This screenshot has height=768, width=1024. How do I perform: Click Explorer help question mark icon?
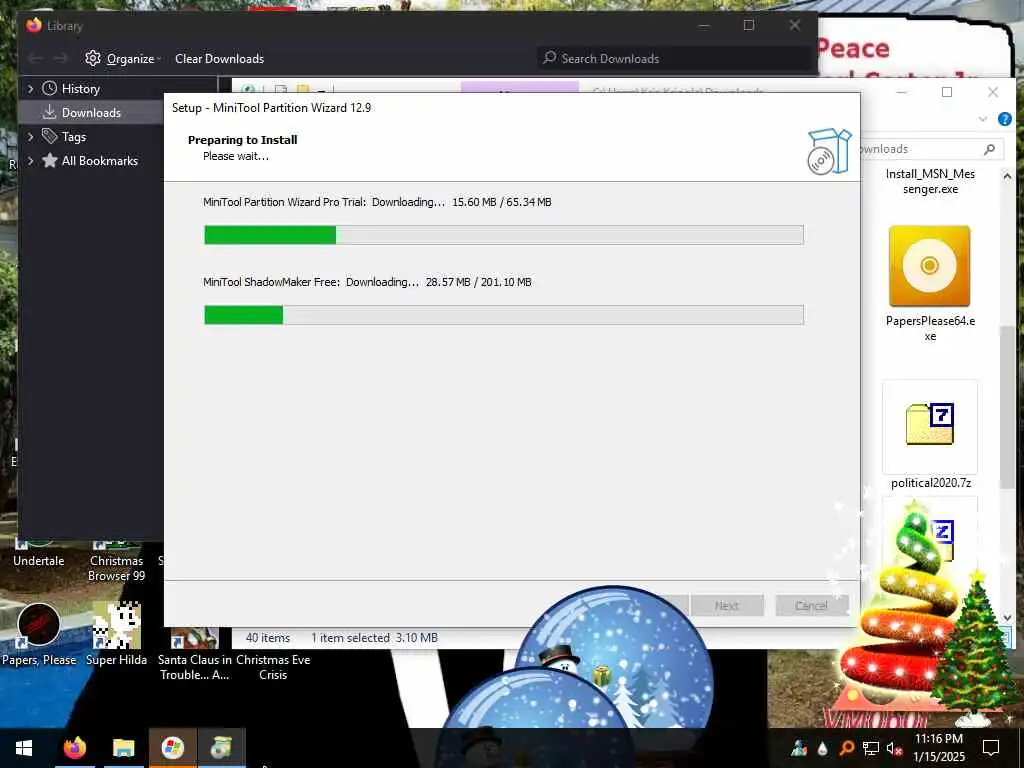pos(1005,119)
